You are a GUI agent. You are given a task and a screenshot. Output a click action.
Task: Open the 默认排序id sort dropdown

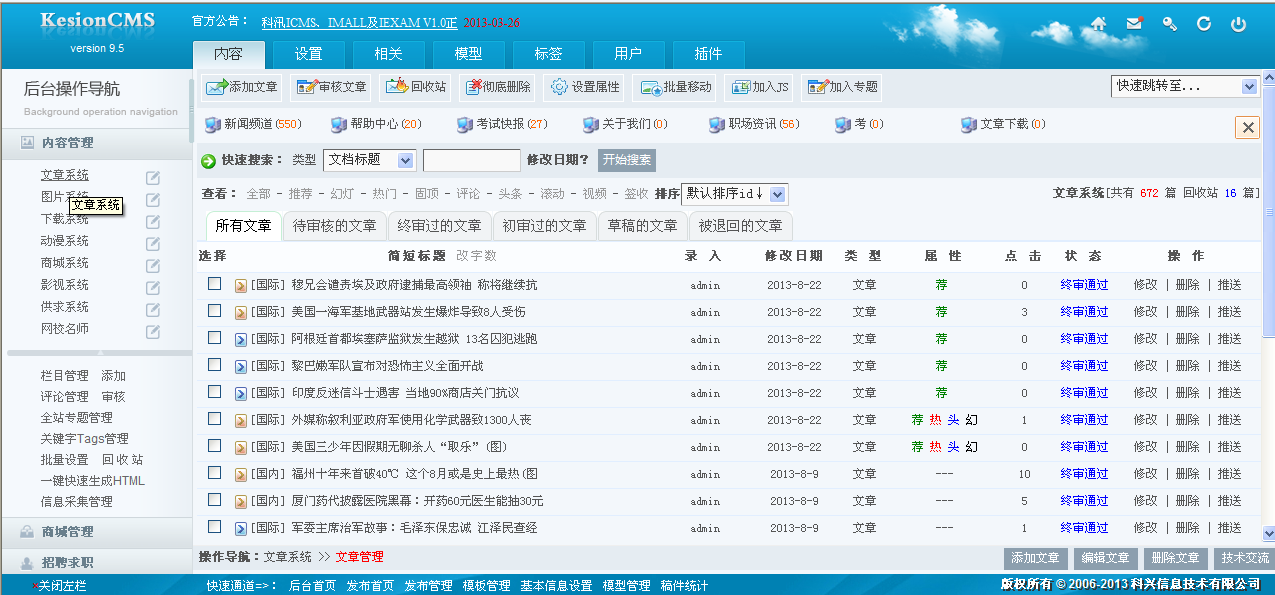point(734,194)
